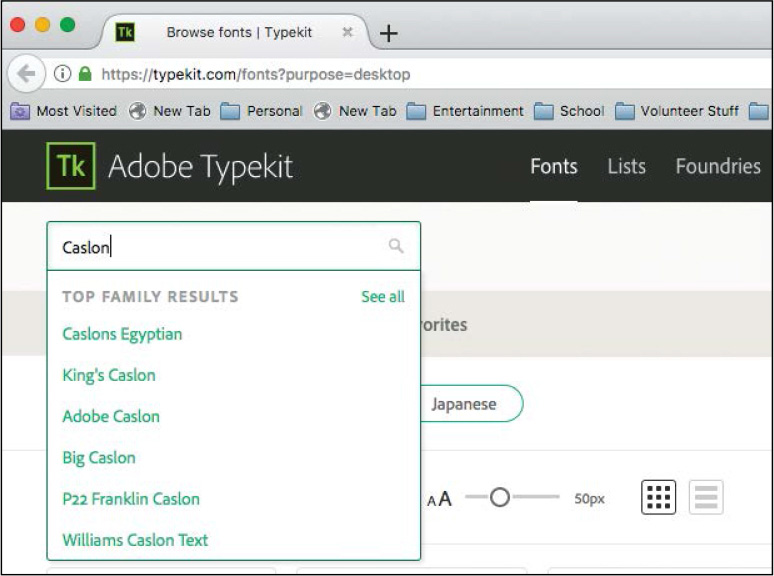Image resolution: width=774 pixels, height=576 pixels.
Task: Open site information icon in address bar
Action: coord(62,74)
